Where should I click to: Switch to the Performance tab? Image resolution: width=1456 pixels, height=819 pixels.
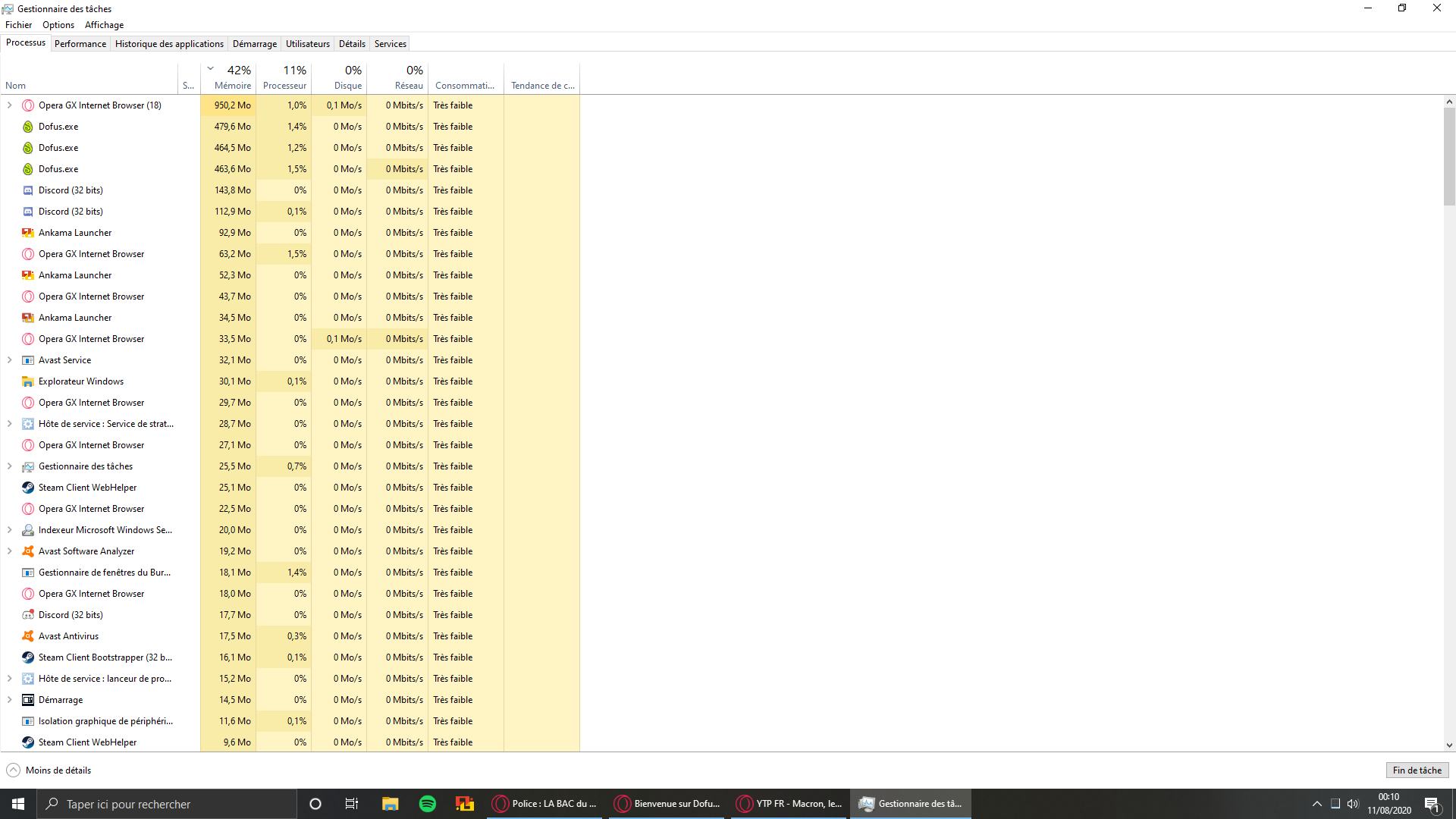coord(80,44)
